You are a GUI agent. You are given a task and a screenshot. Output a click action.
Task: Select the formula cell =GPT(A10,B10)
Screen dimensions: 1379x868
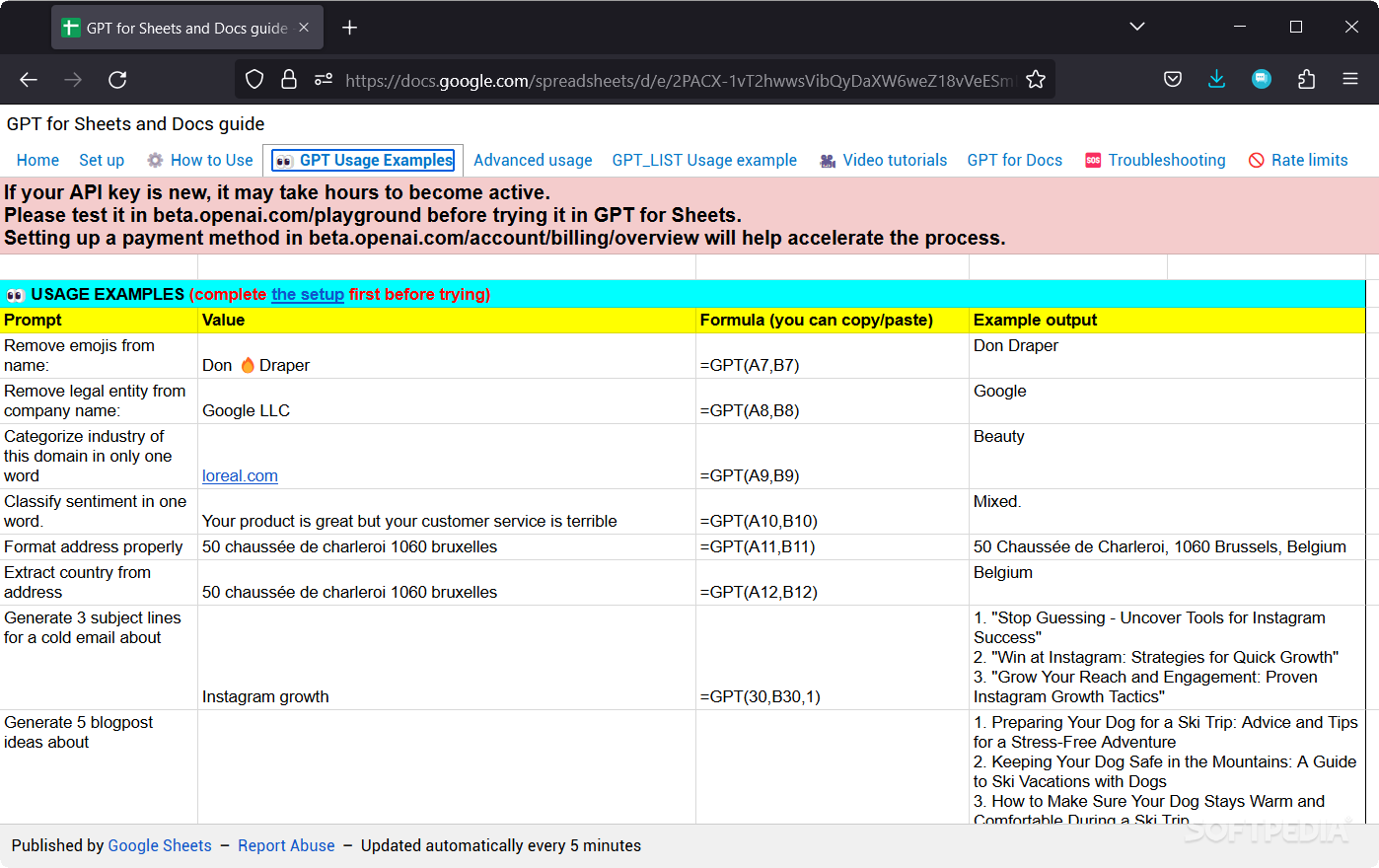(x=833, y=512)
